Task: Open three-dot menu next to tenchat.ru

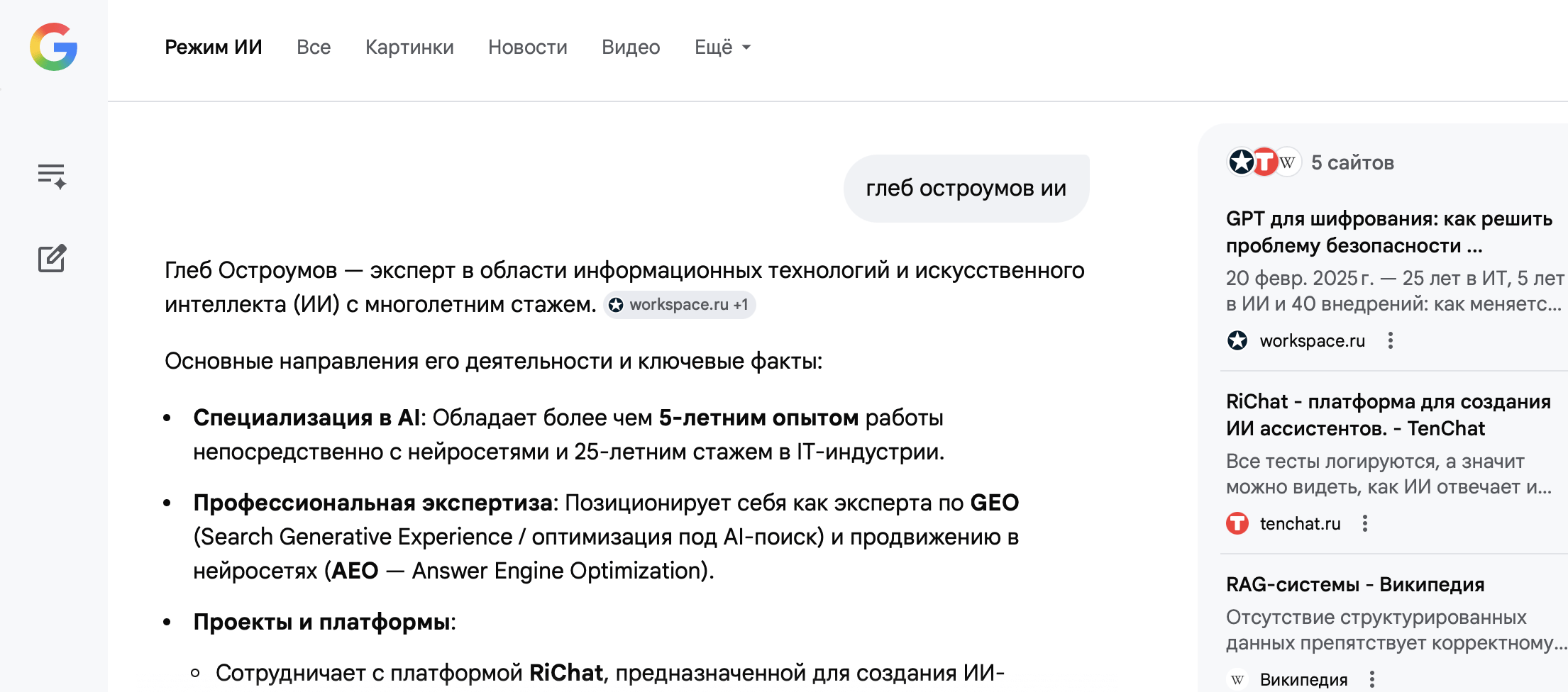Action: [x=1365, y=524]
